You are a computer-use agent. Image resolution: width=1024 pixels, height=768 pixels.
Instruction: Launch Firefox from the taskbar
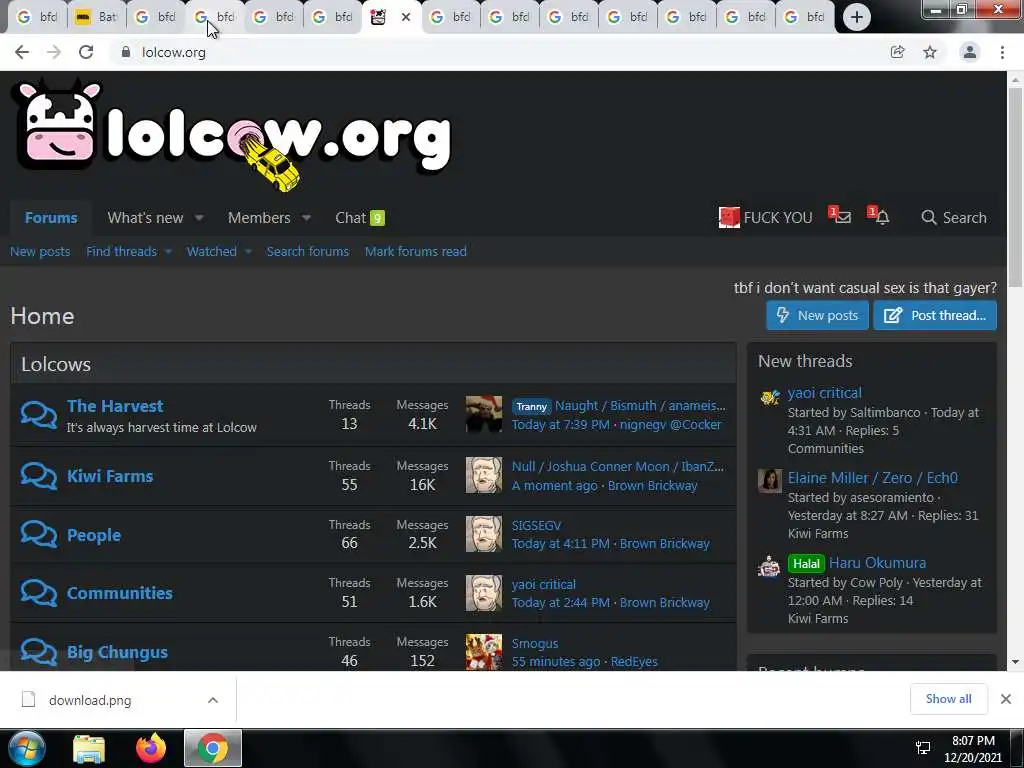pyautogui.click(x=151, y=748)
